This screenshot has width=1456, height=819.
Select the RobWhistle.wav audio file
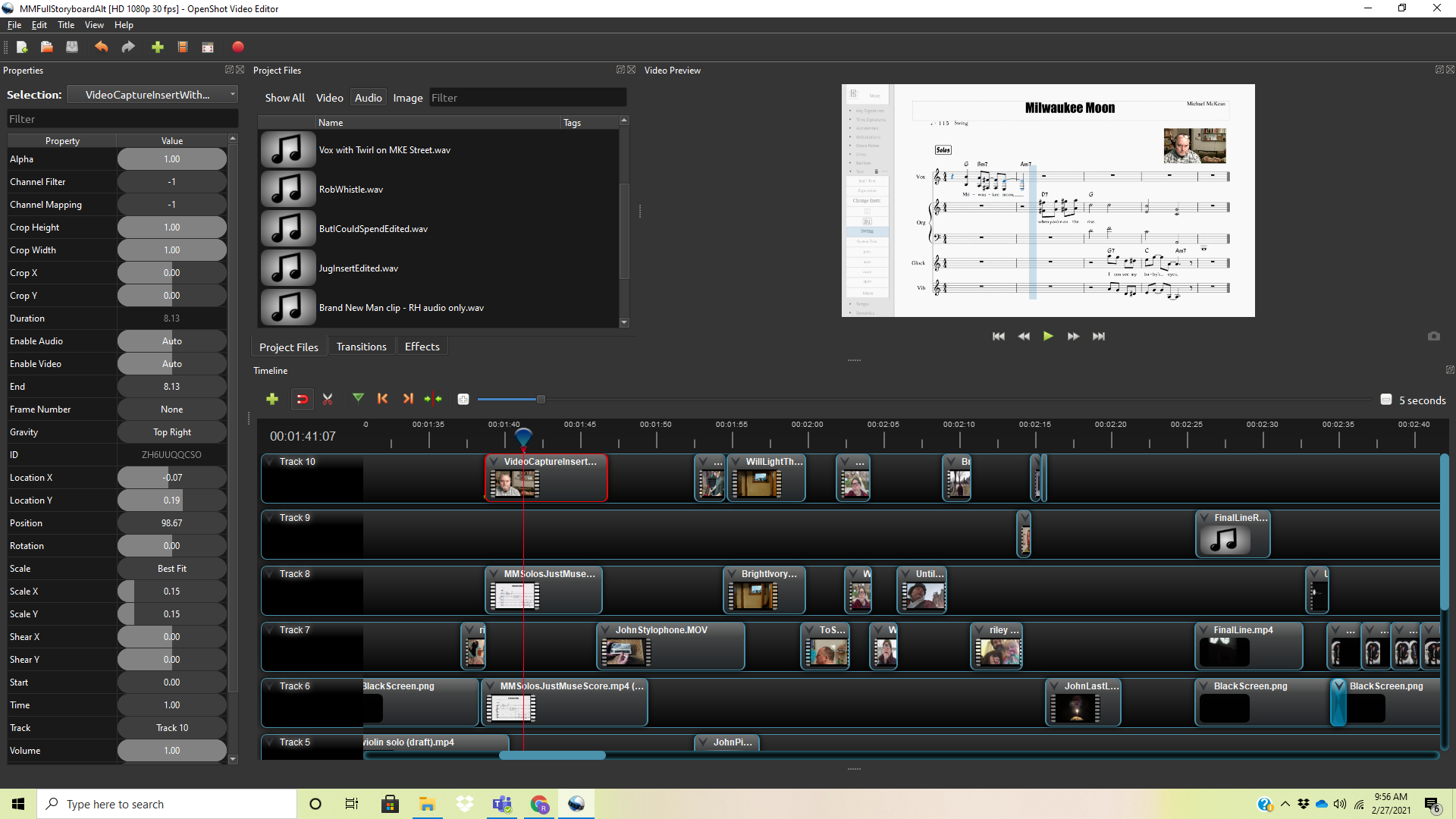click(351, 190)
